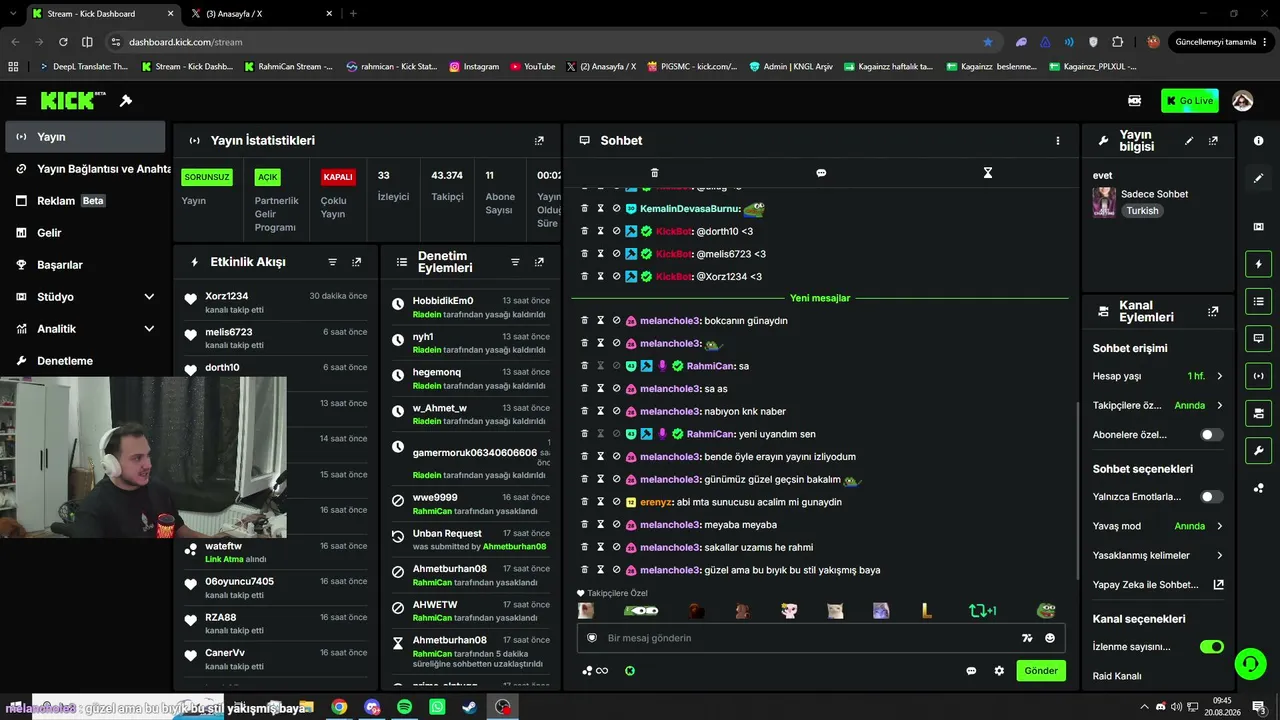Open the emoji picker in message box
The width and height of the screenshot is (1280, 720).
pos(1050,638)
